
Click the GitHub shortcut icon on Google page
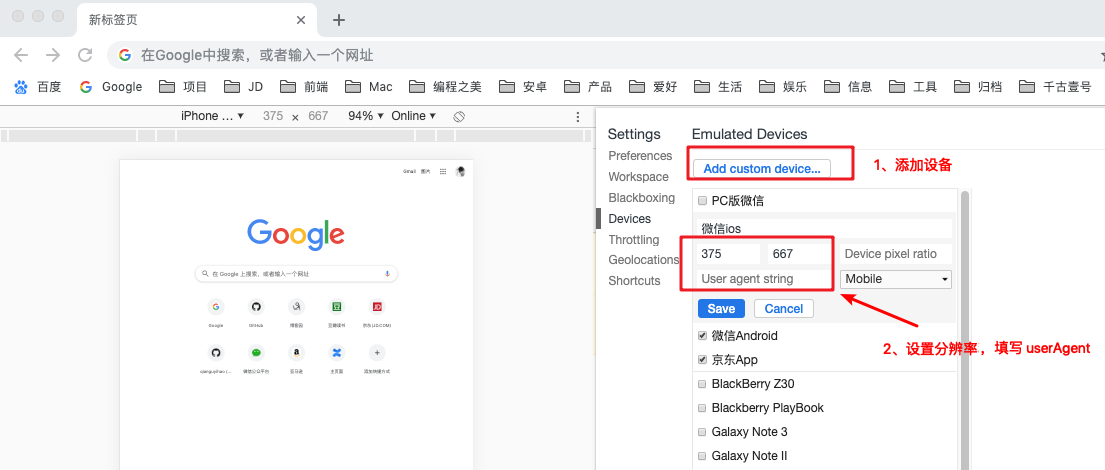click(x=255, y=306)
